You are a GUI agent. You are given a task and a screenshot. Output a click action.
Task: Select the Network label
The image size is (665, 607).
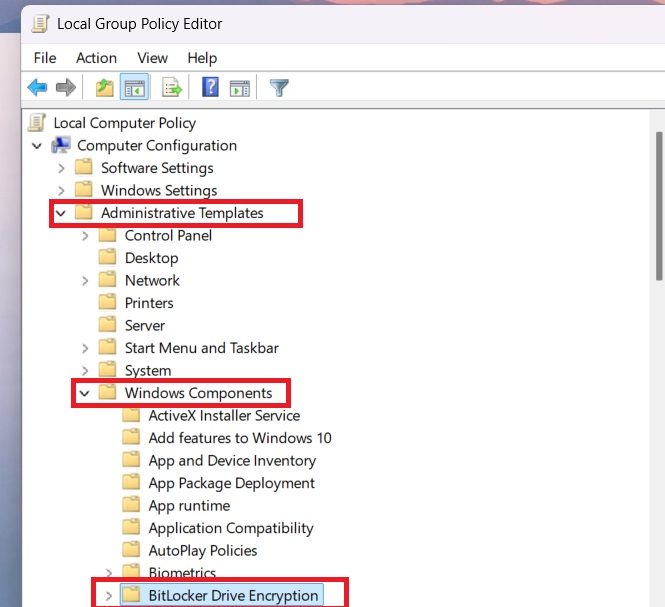pyautogui.click(x=152, y=280)
